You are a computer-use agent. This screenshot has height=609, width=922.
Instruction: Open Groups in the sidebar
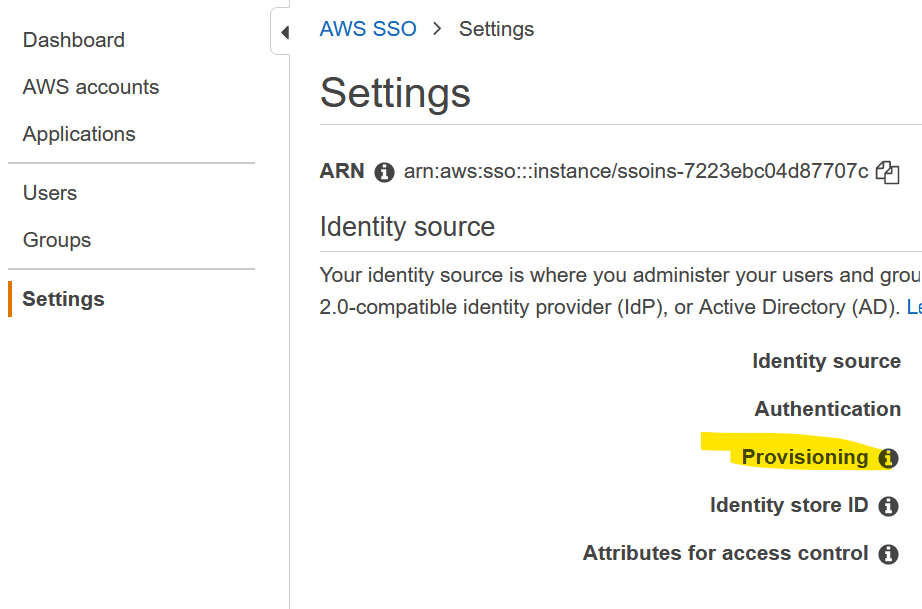click(x=56, y=240)
